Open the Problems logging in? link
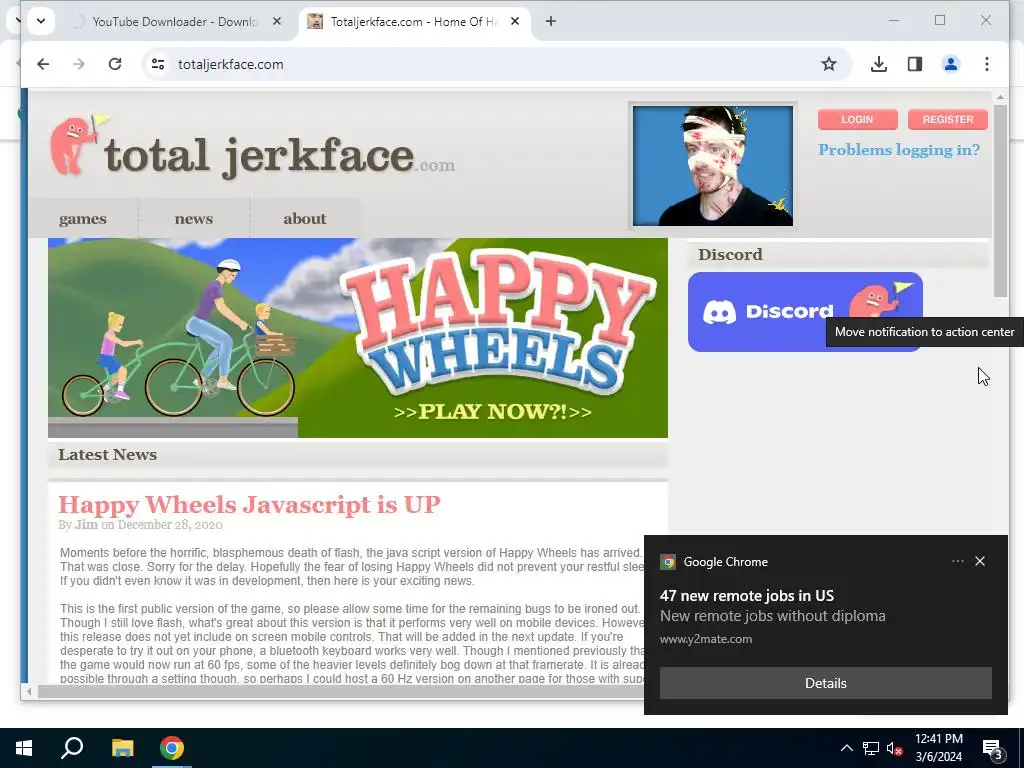 [x=899, y=150]
